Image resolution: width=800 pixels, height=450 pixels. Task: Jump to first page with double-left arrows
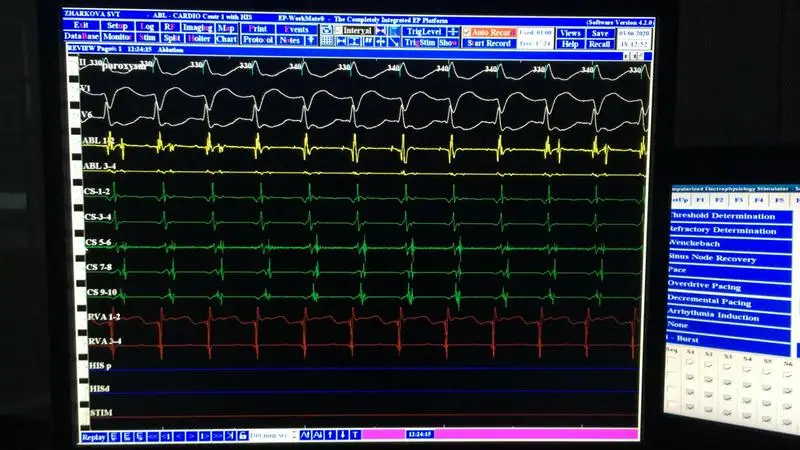point(153,435)
